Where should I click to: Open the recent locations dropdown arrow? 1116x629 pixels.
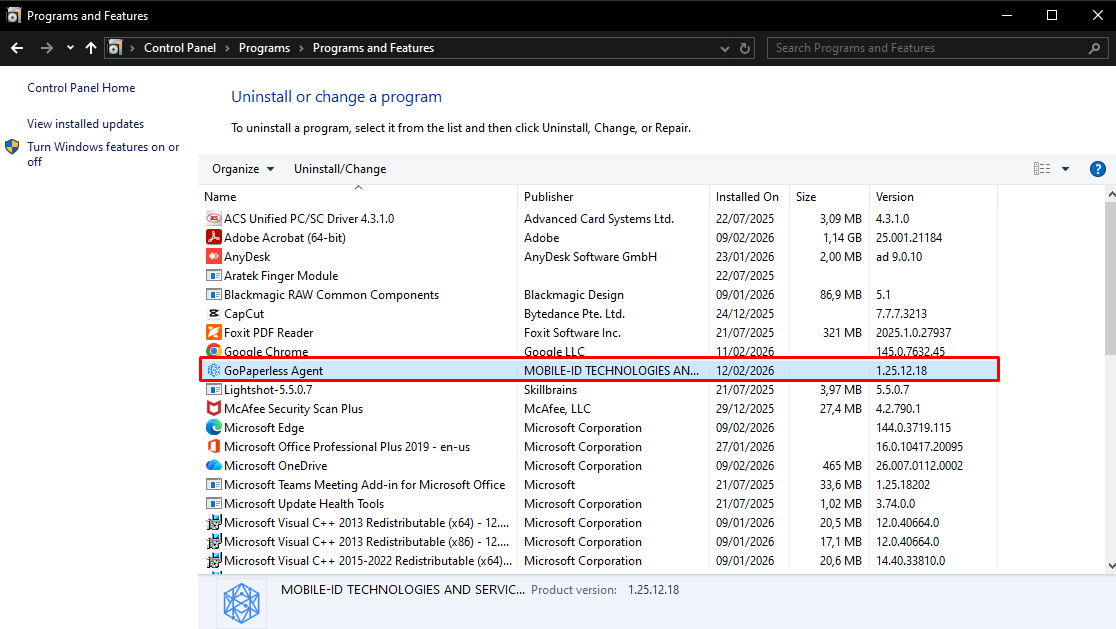point(70,48)
